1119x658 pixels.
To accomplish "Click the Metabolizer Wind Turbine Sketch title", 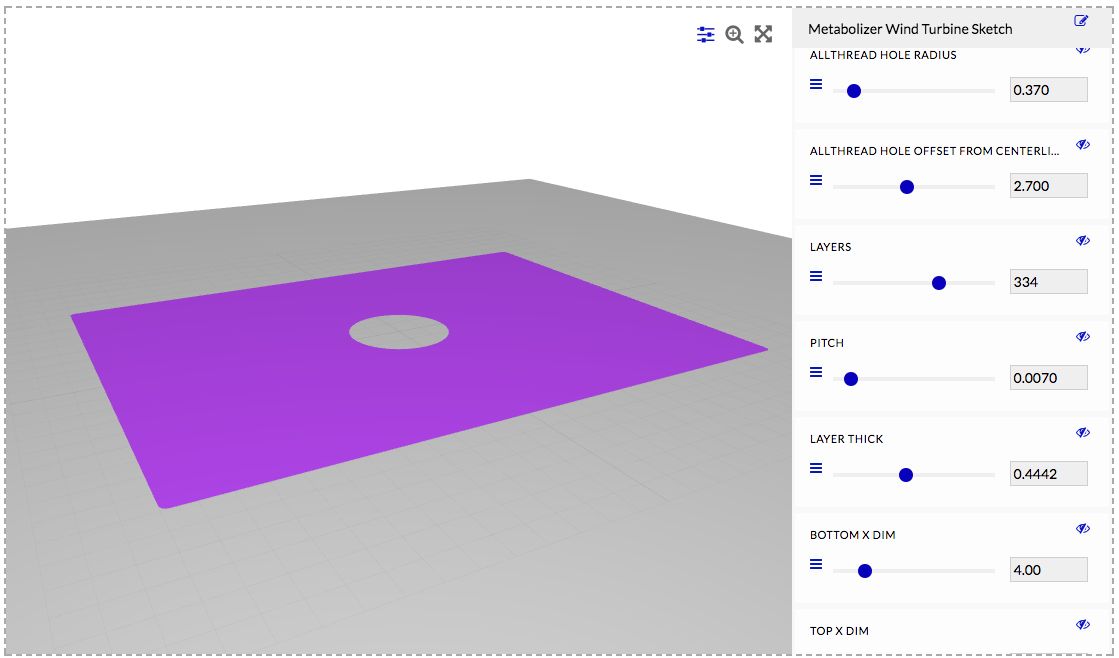I will [910, 29].
